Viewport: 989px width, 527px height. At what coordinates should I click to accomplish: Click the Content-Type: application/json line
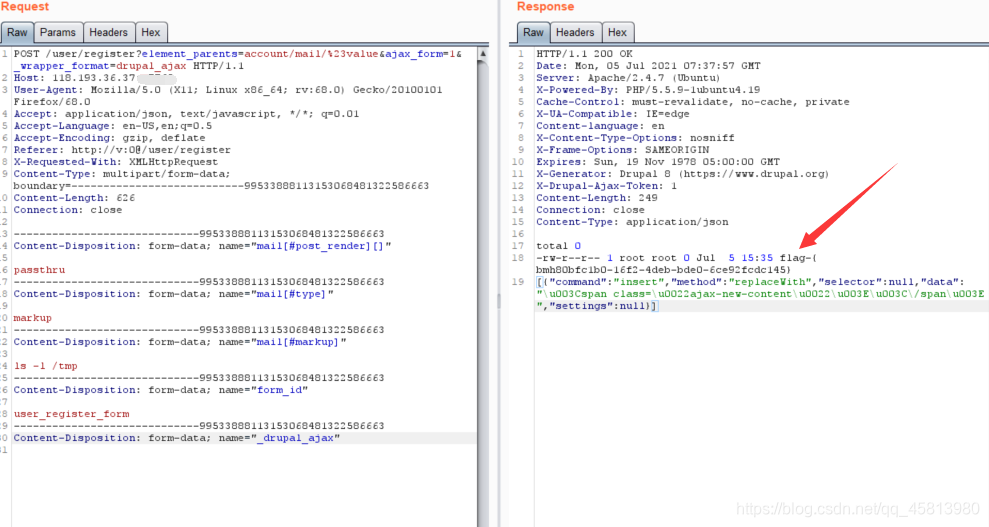point(632,221)
